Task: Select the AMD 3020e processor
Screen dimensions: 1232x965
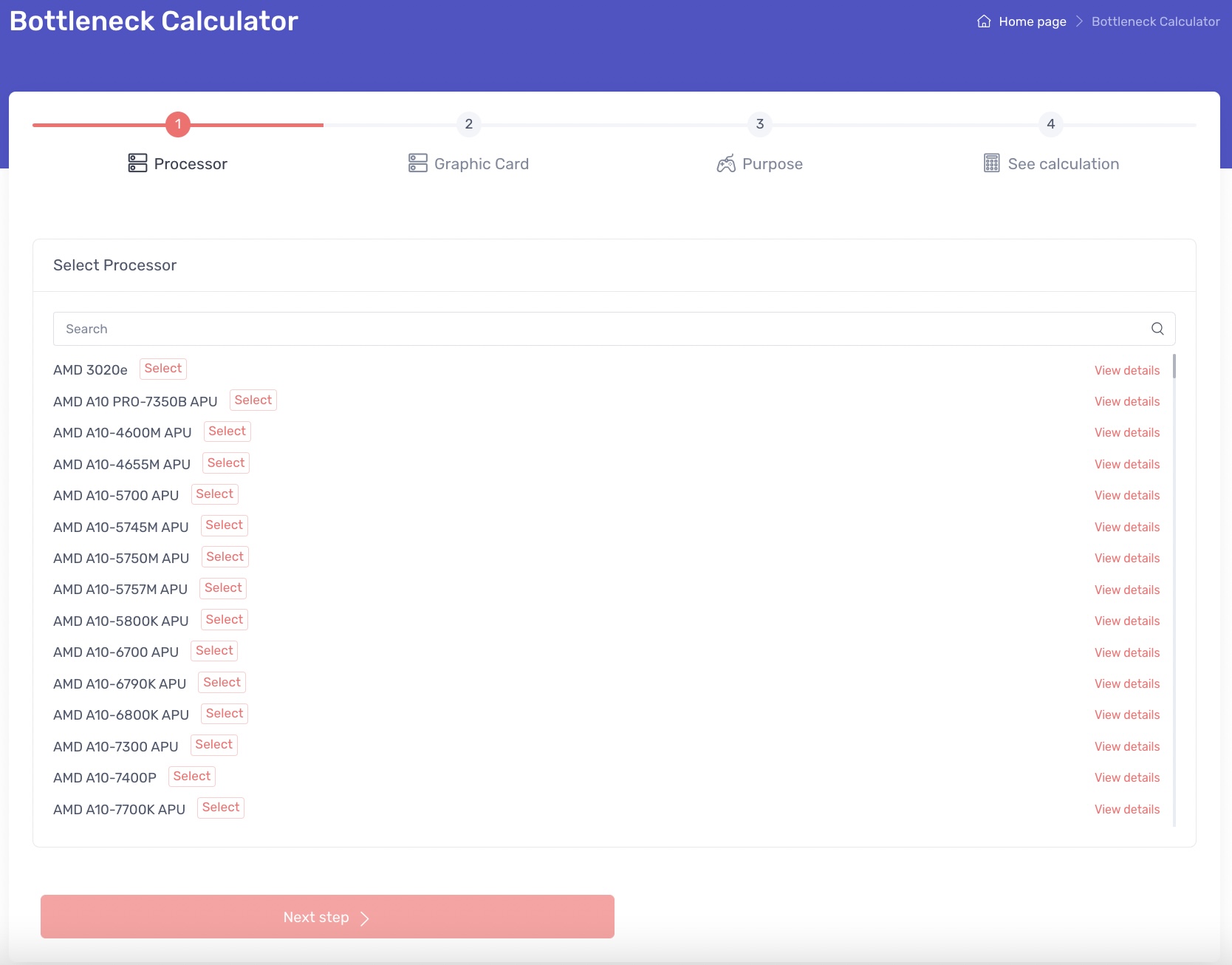Action: tap(163, 369)
